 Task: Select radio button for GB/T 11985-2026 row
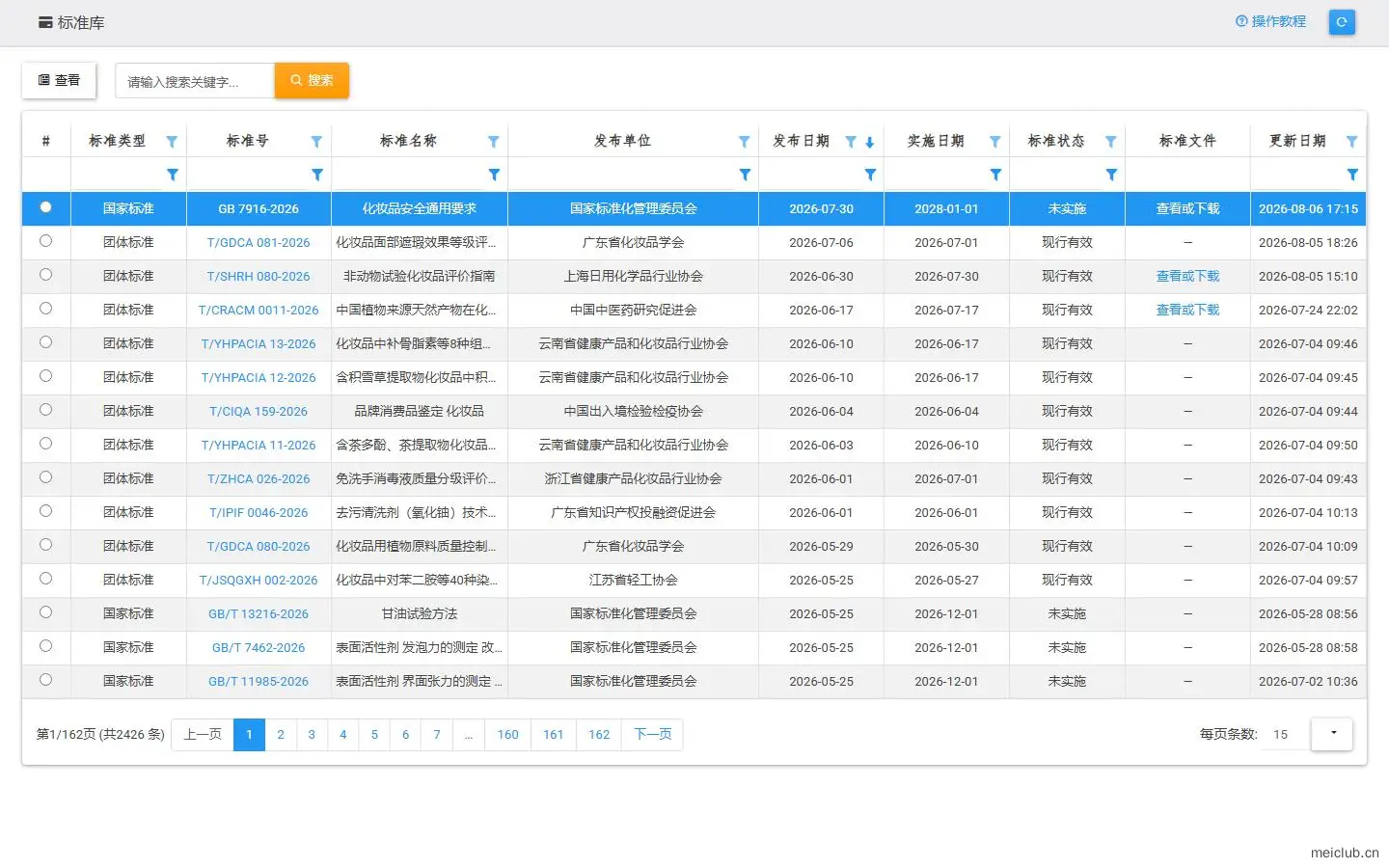pyautogui.click(x=45, y=680)
